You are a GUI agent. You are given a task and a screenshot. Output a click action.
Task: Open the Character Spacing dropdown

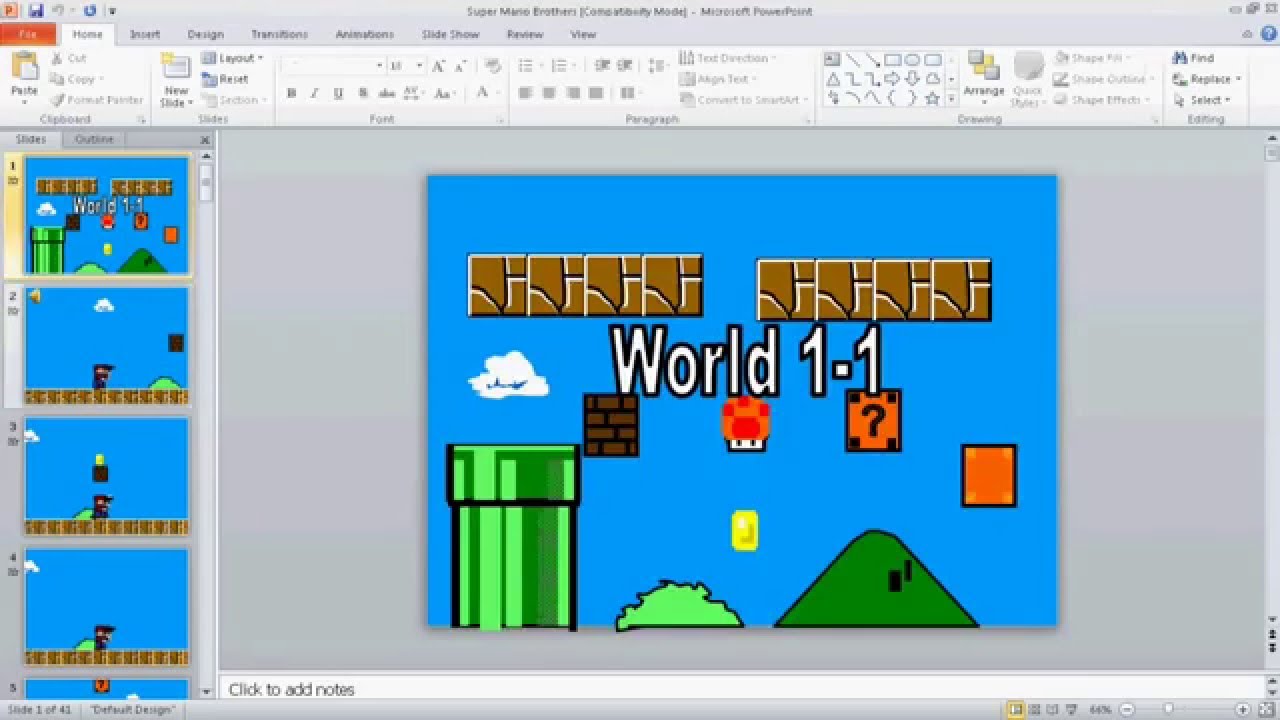pos(415,93)
